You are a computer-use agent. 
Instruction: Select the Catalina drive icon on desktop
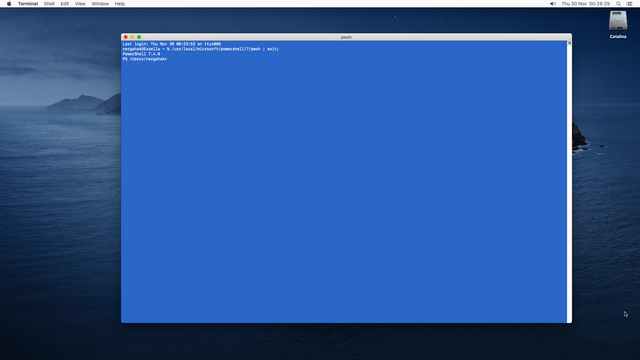[x=618, y=20]
